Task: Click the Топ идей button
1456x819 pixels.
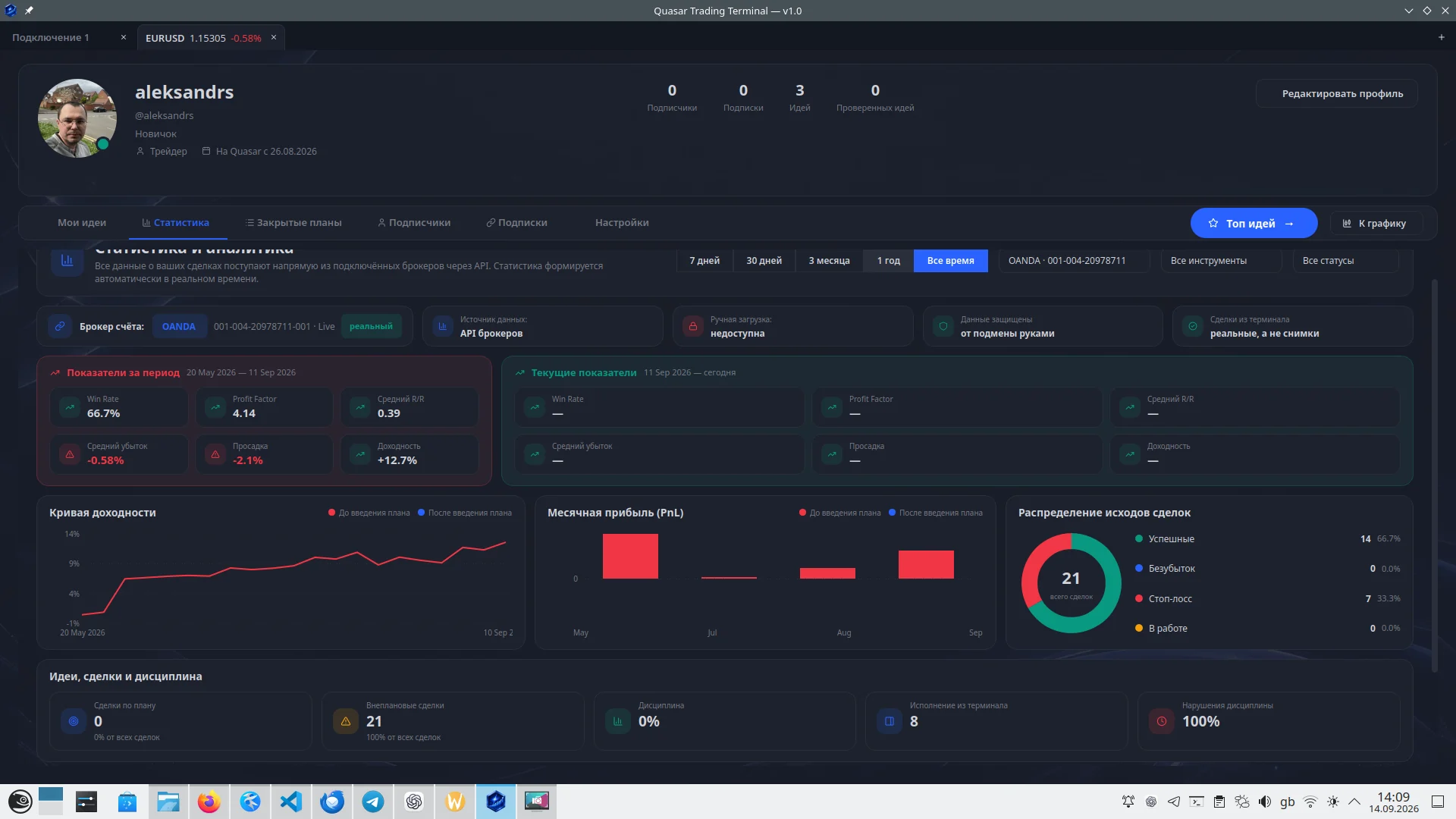Action: (1254, 223)
